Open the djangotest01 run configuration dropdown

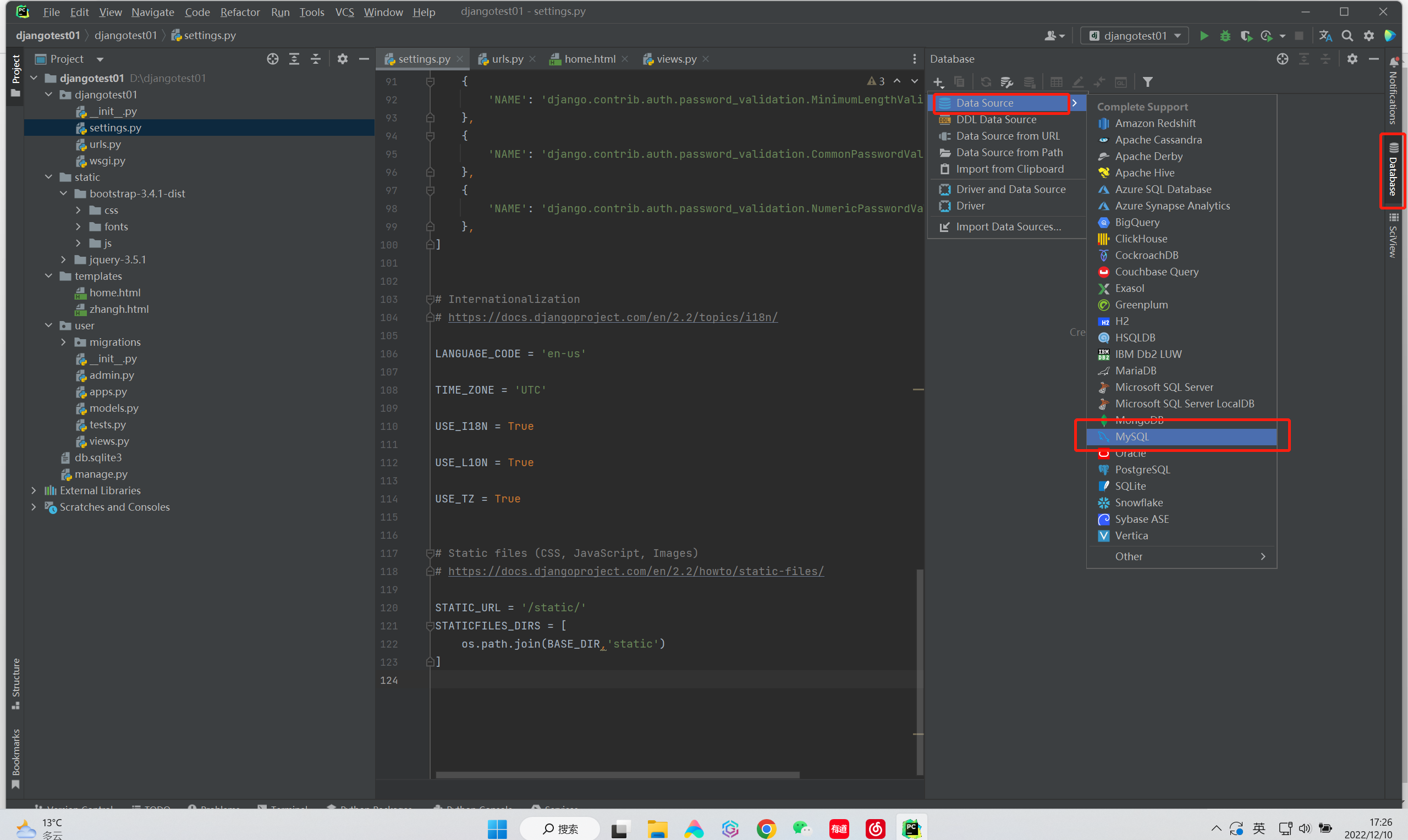coord(1135,36)
